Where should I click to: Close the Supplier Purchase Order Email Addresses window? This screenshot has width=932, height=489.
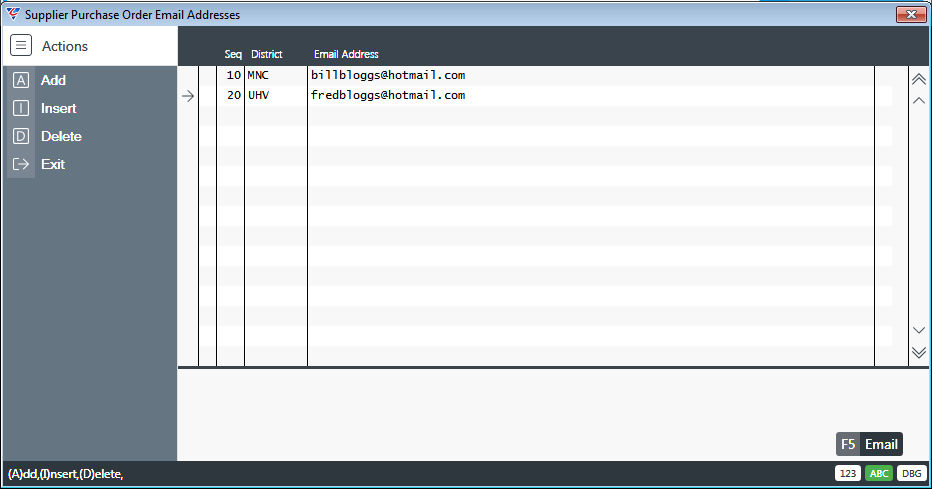click(x=911, y=14)
